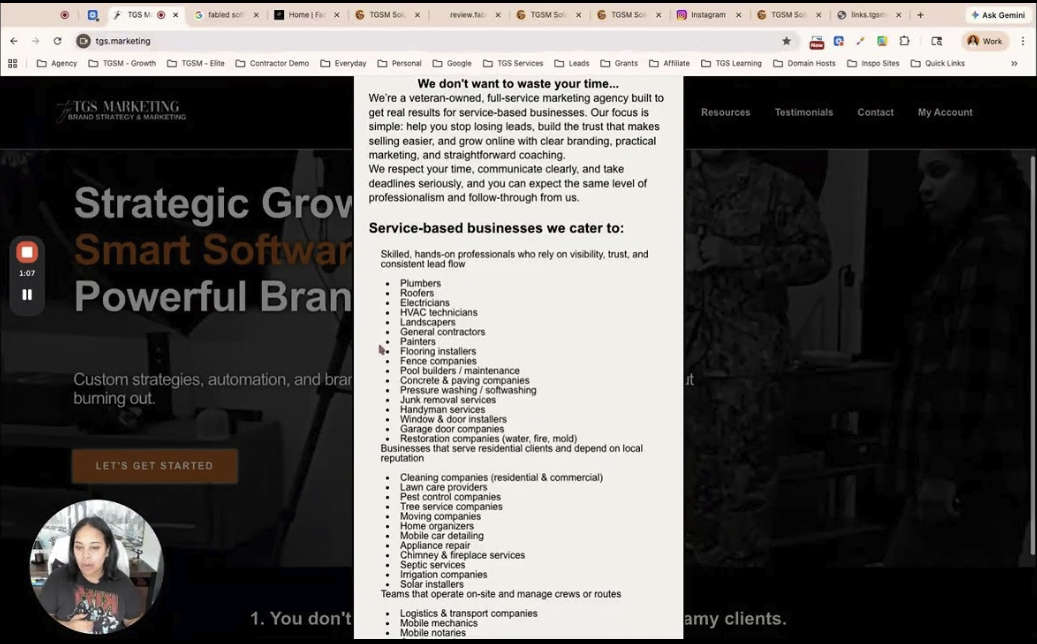Open the green and yellow extension icon
The width and height of the screenshot is (1037, 644).
click(882, 41)
